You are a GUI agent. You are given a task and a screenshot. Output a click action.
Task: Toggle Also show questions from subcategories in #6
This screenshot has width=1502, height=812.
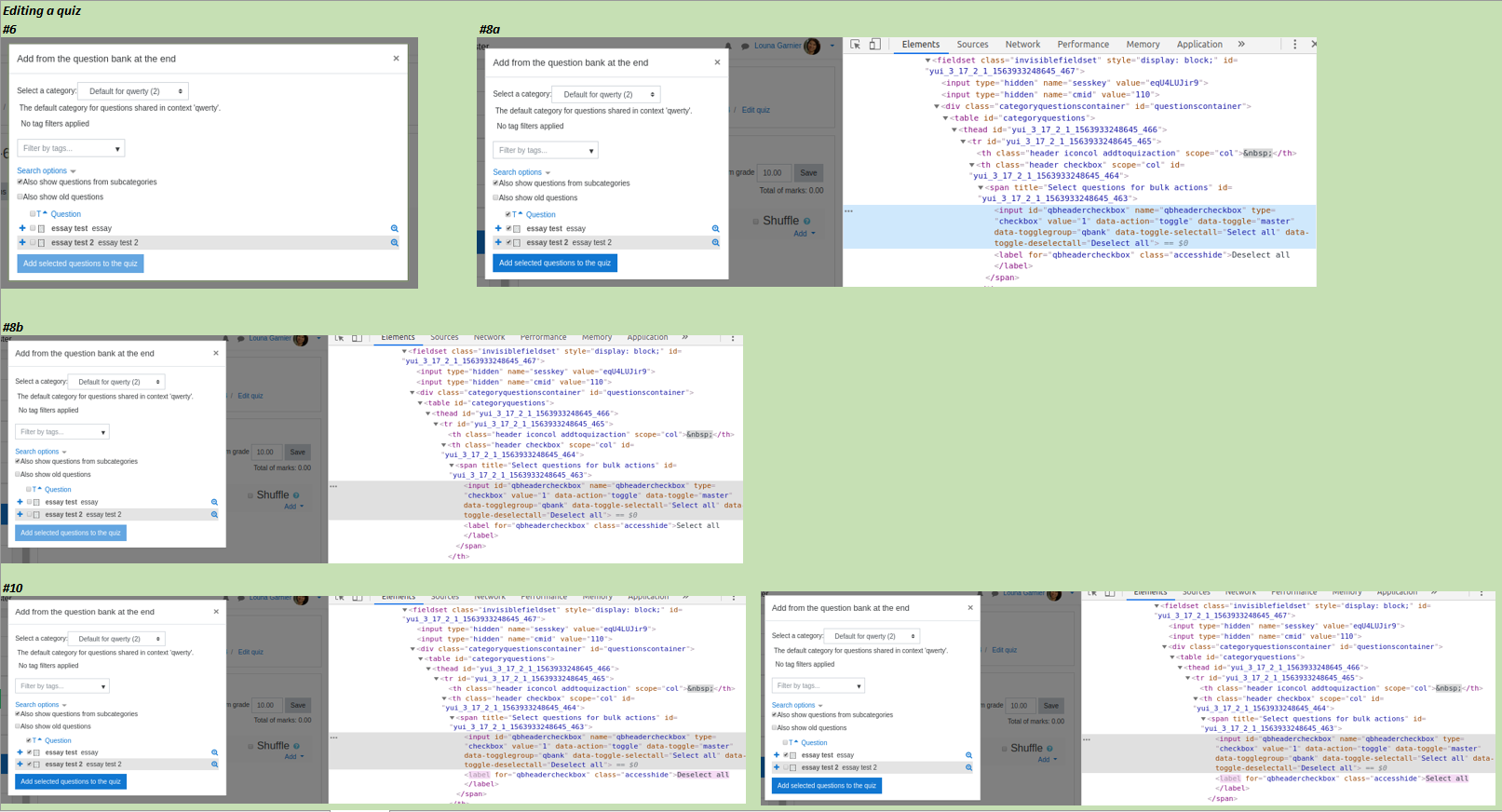point(20,182)
